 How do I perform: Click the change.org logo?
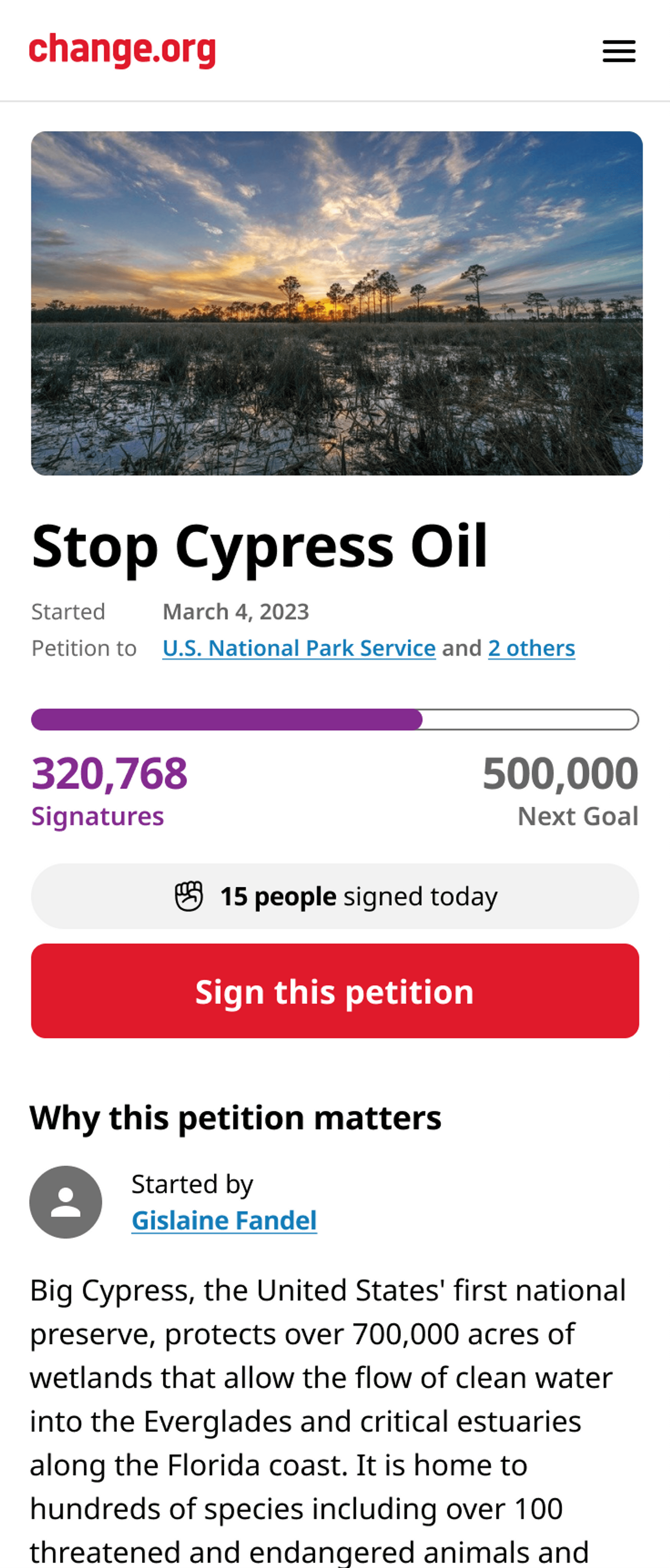coord(122,51)
